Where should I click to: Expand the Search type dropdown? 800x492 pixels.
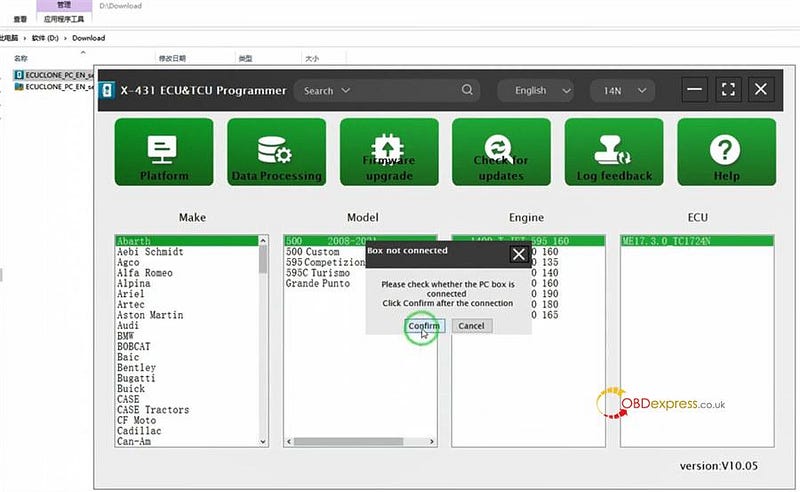(327, 91)
